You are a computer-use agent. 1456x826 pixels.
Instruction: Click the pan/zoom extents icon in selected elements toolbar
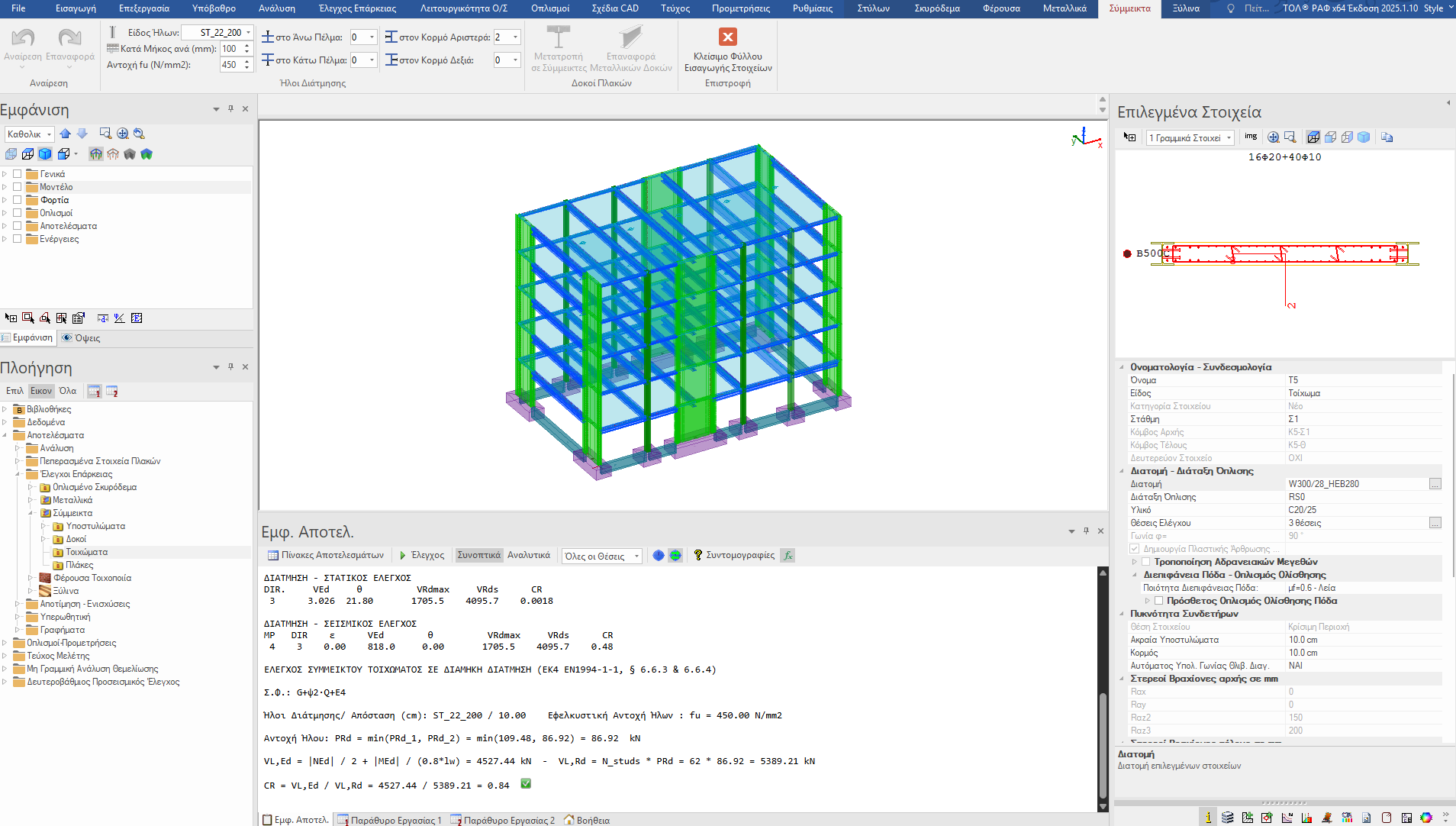1273,137
